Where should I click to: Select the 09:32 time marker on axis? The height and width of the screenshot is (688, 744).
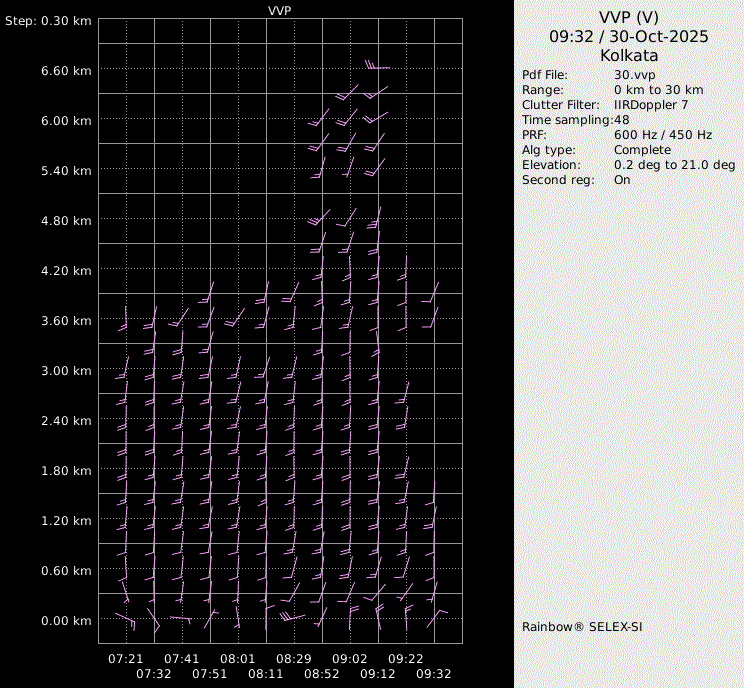[x=434, y=674]
